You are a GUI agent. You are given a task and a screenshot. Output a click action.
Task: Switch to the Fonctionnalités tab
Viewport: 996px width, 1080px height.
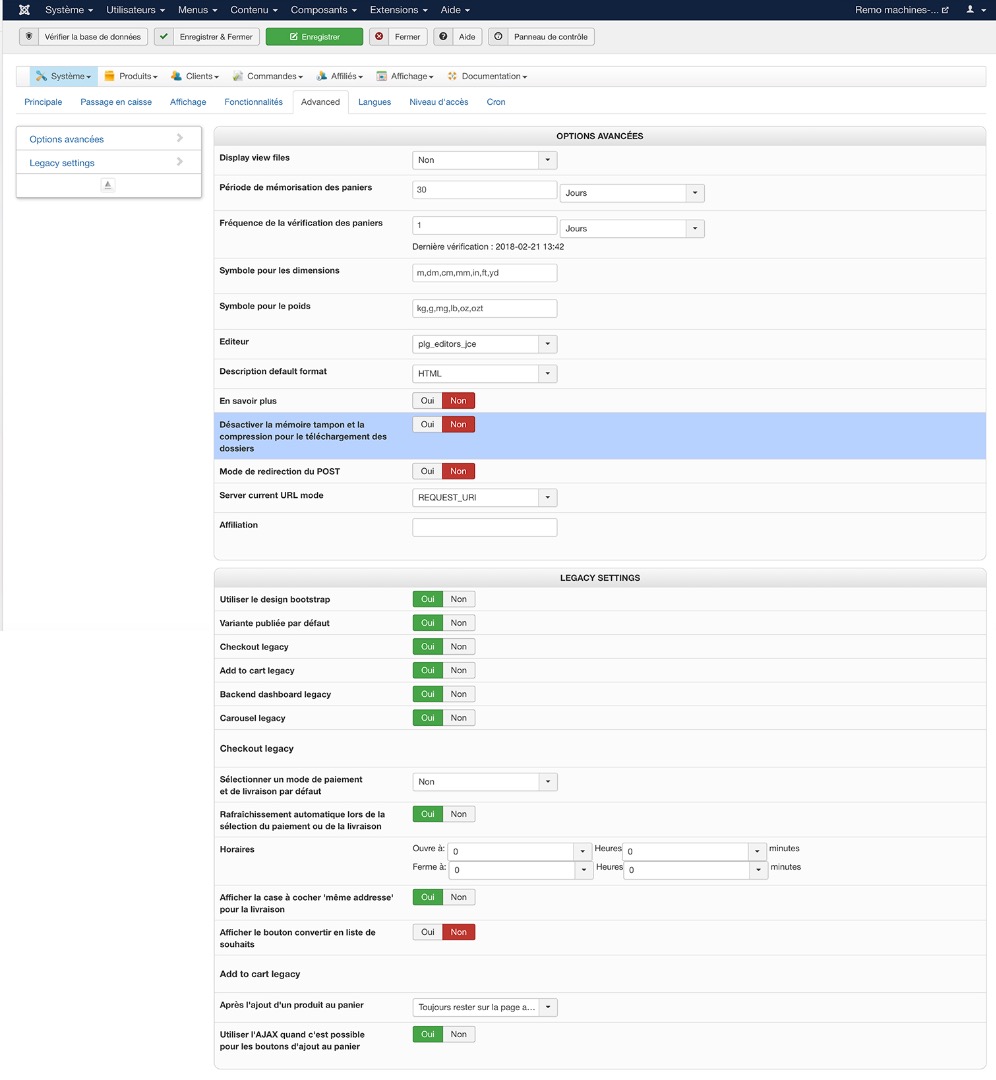(x=253, y=102)
